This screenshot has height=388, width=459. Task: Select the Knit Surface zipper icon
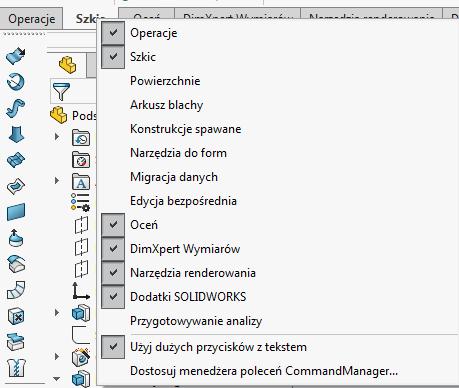16,368
